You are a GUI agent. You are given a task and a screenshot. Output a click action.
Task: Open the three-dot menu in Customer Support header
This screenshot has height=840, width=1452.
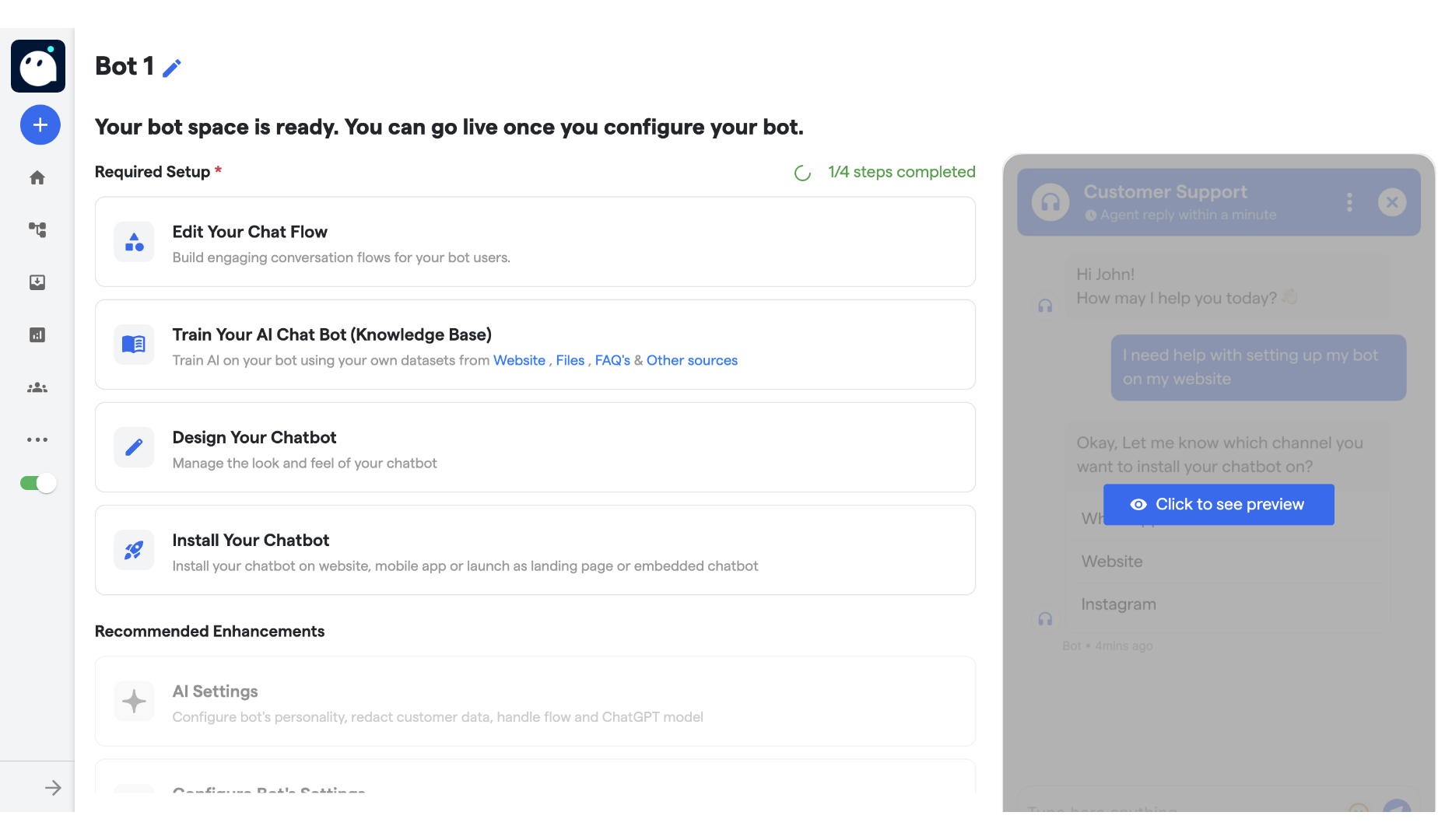[1350, 202]
